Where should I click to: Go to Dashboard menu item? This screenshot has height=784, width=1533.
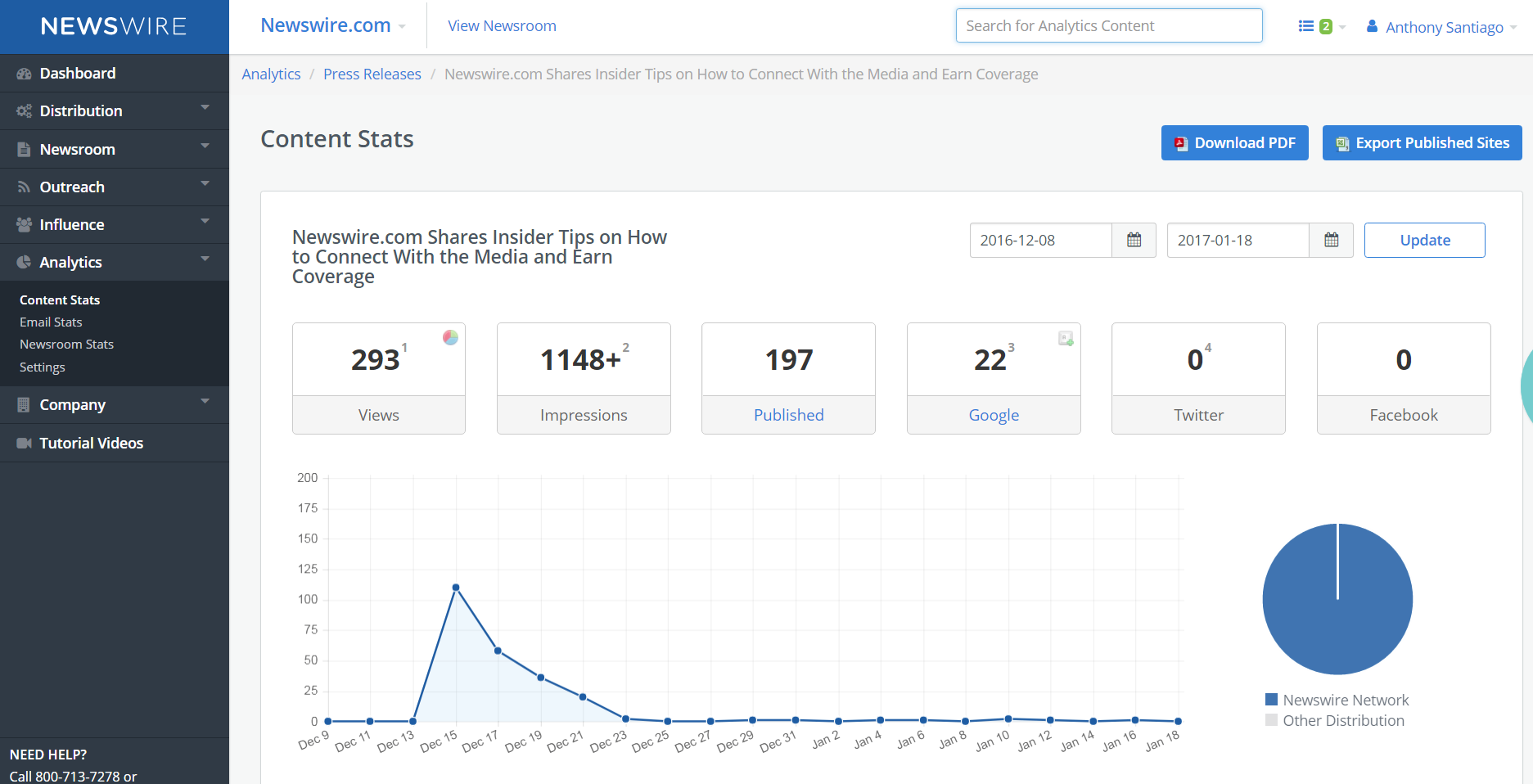click(x=115, y=74)
